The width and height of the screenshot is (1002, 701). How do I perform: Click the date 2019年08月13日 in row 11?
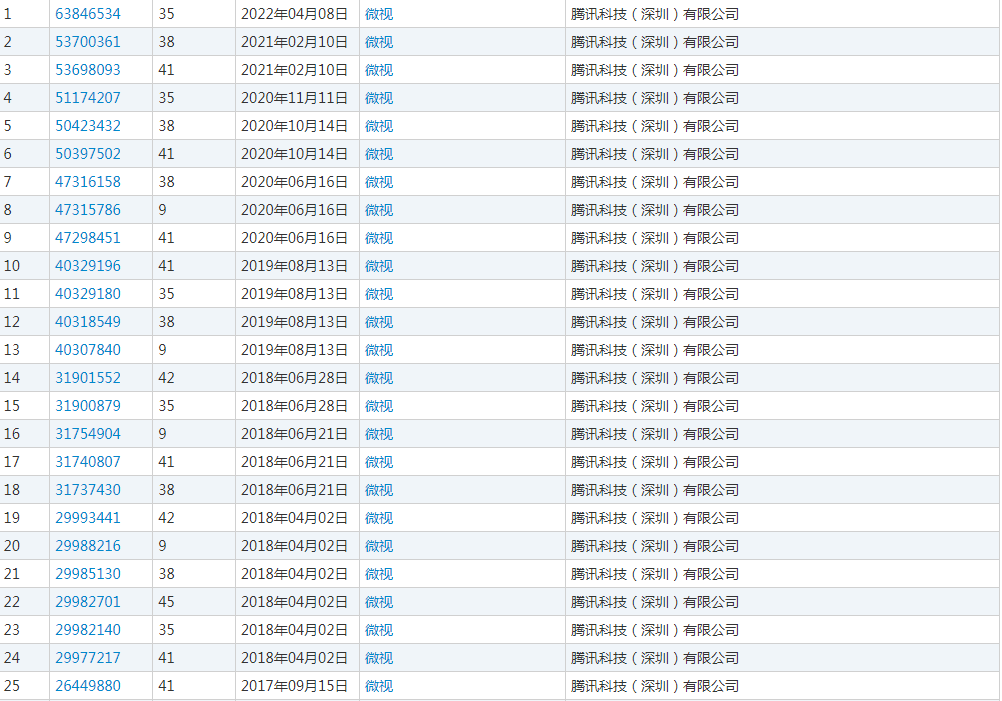point(295,294)
